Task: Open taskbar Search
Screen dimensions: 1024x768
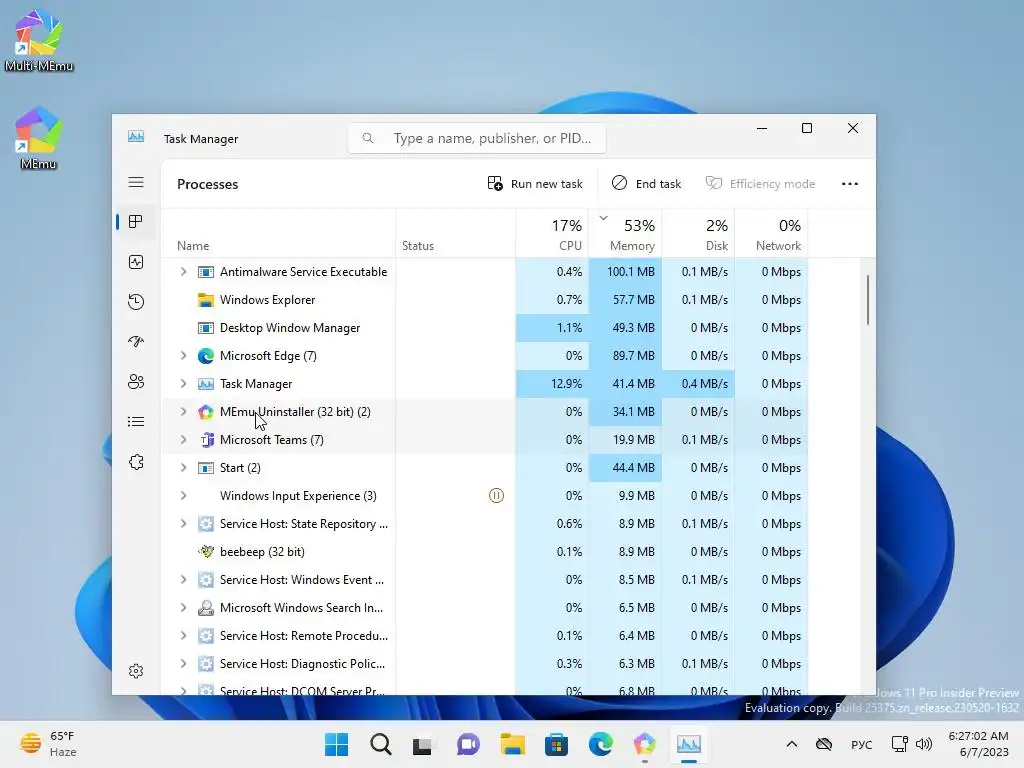Action: click(x=381, y=744)
